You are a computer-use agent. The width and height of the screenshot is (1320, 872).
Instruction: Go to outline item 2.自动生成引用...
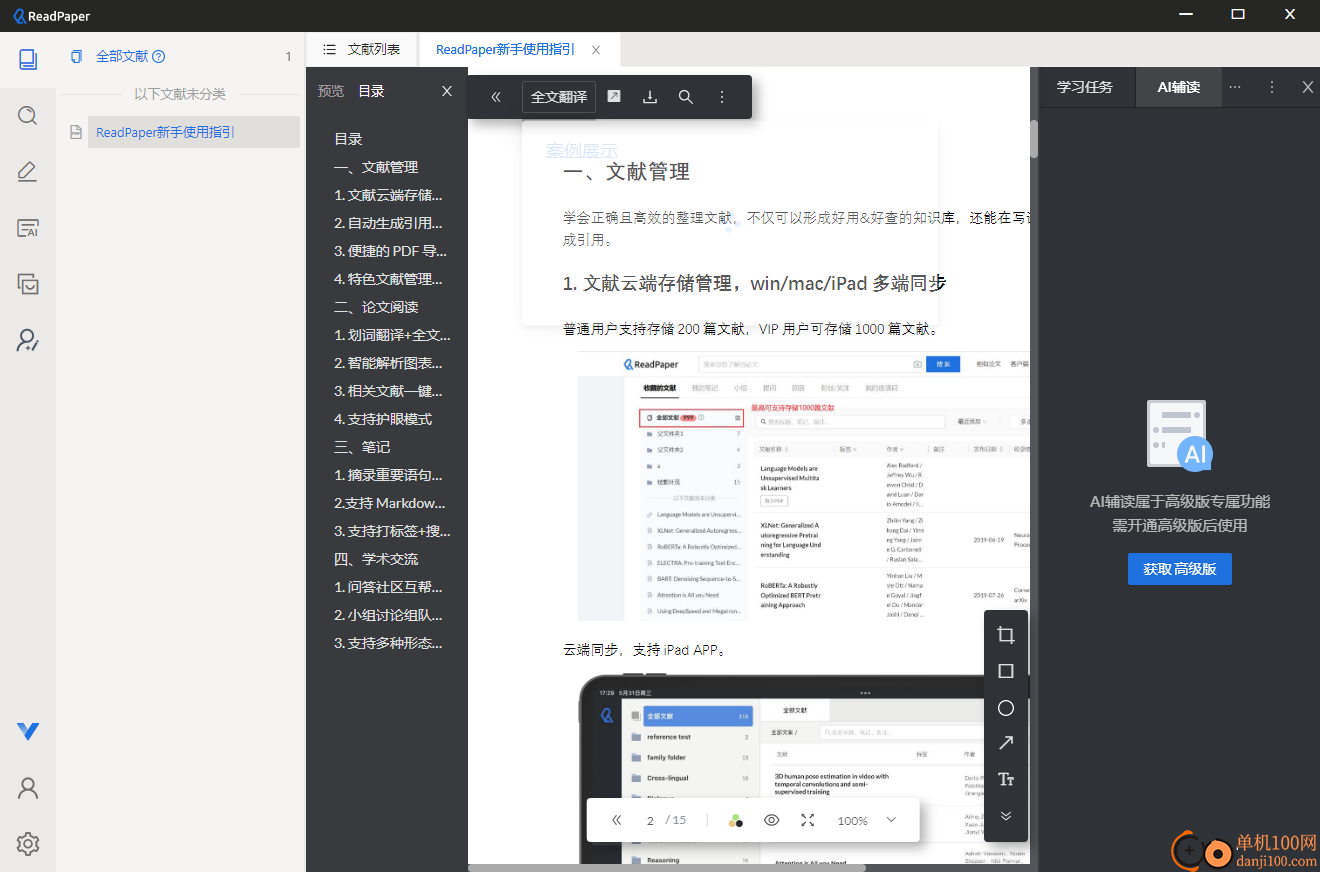click(x=388, y=223)
